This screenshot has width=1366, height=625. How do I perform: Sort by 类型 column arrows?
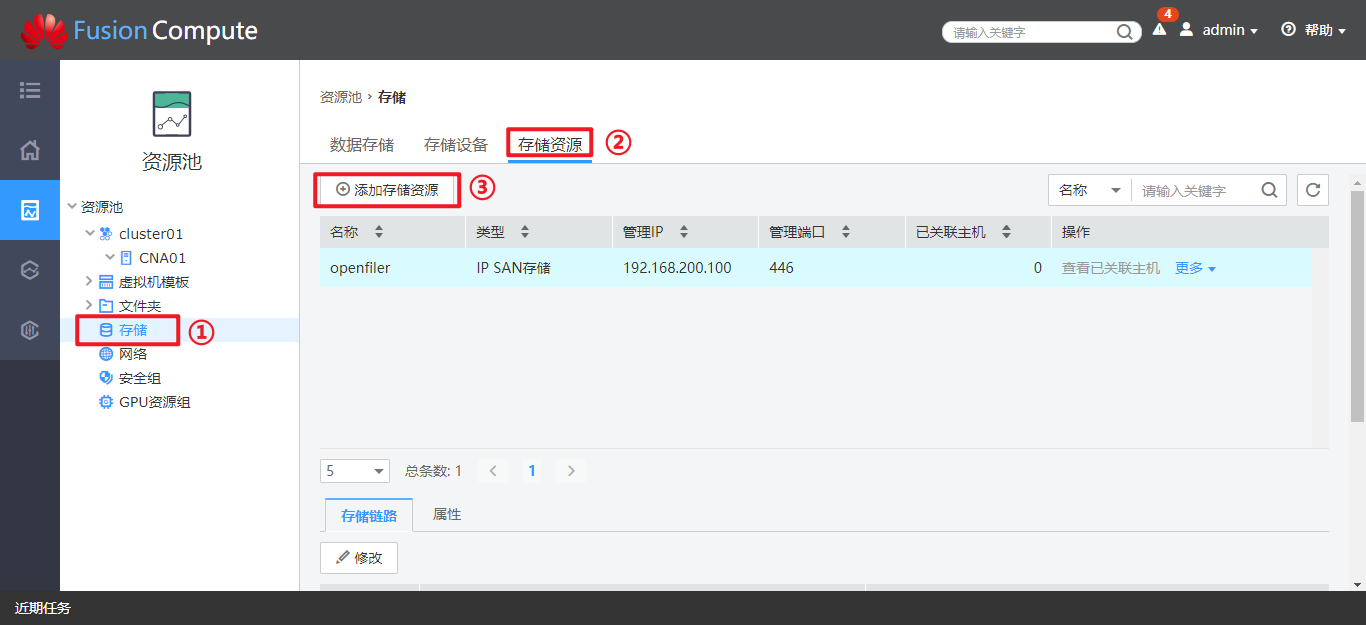(x=525, y=232)
